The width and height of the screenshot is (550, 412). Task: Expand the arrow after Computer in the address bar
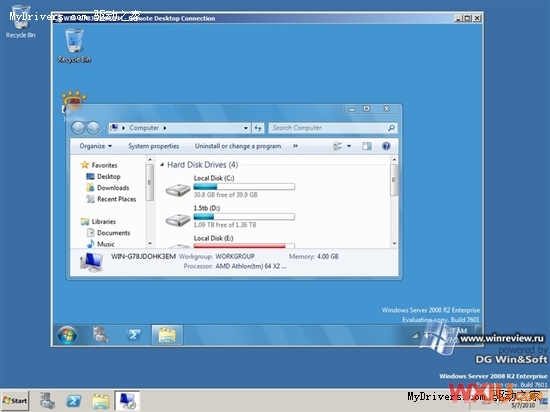[165, 128]
